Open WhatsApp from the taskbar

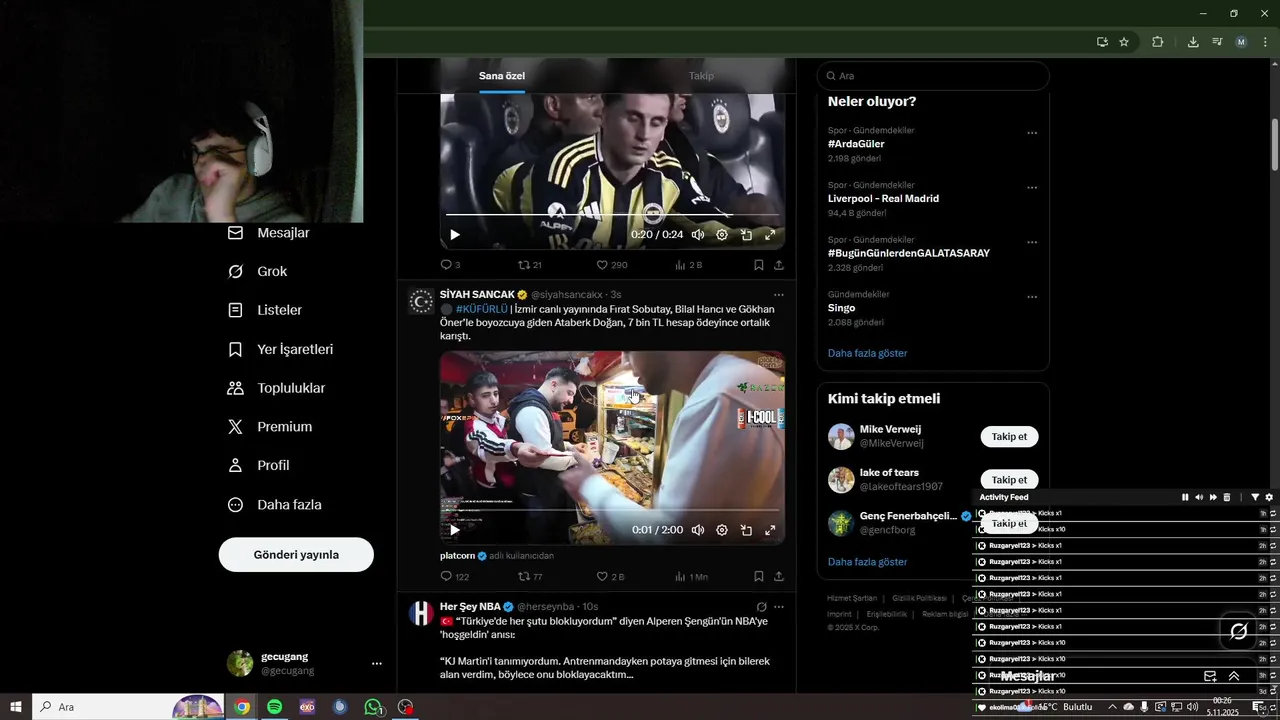coord(373,707)
